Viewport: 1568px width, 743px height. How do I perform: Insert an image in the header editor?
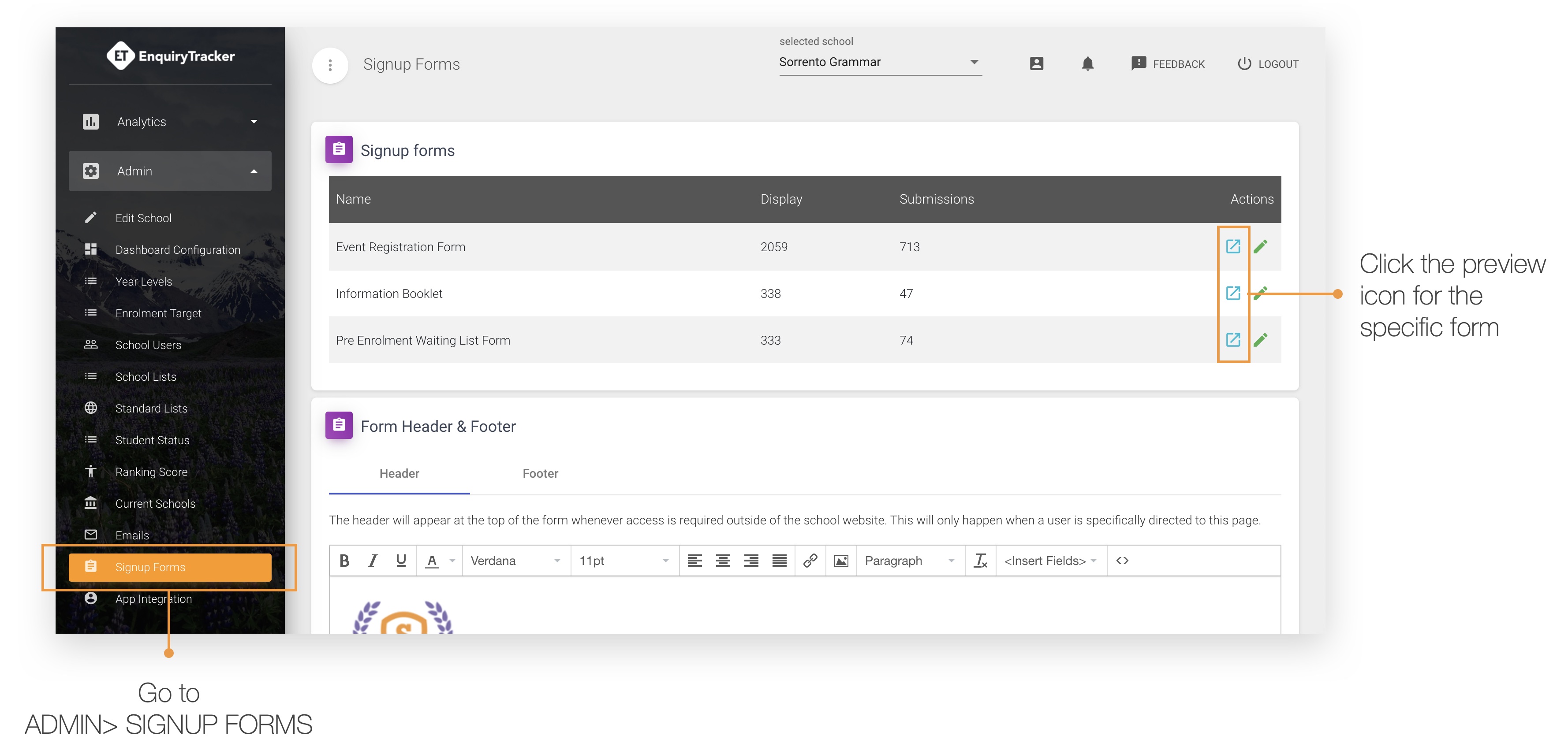coord(840,561)
